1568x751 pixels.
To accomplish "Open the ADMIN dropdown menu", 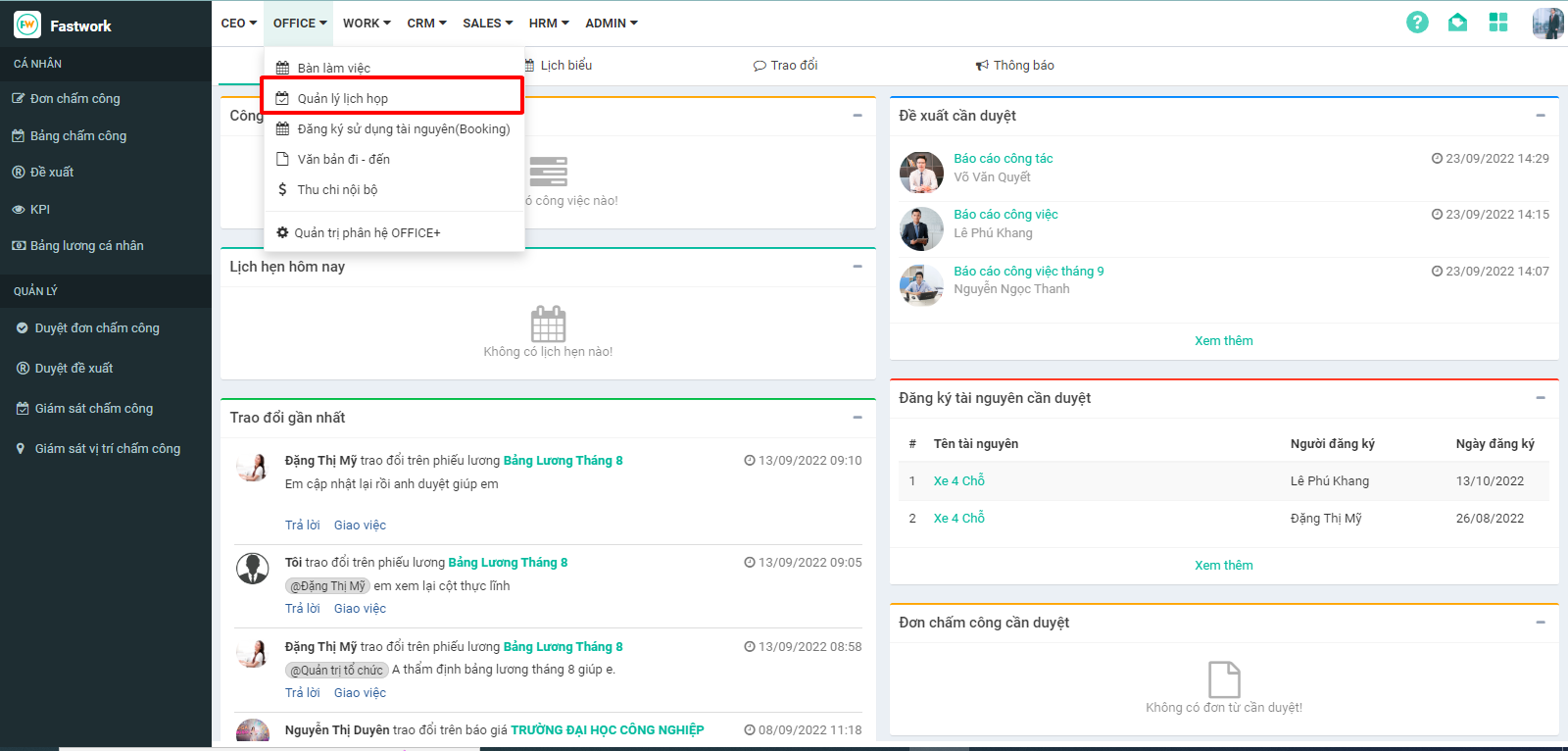I will (x=611, y=24).
